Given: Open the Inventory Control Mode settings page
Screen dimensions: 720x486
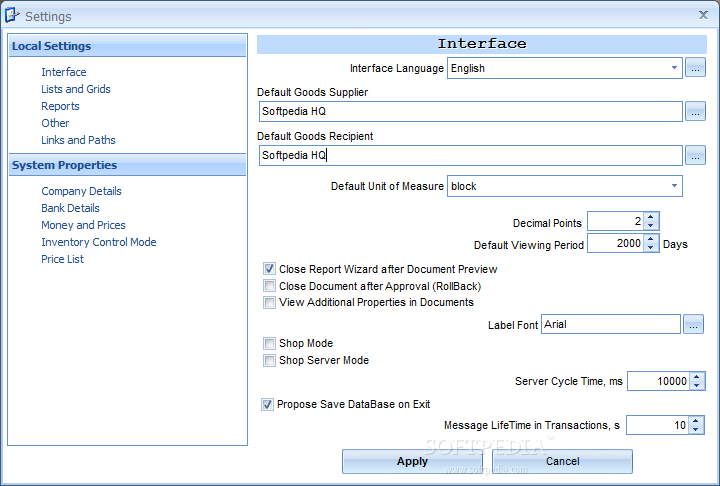Looking at the screenshot, I should [x=99, y=242].
